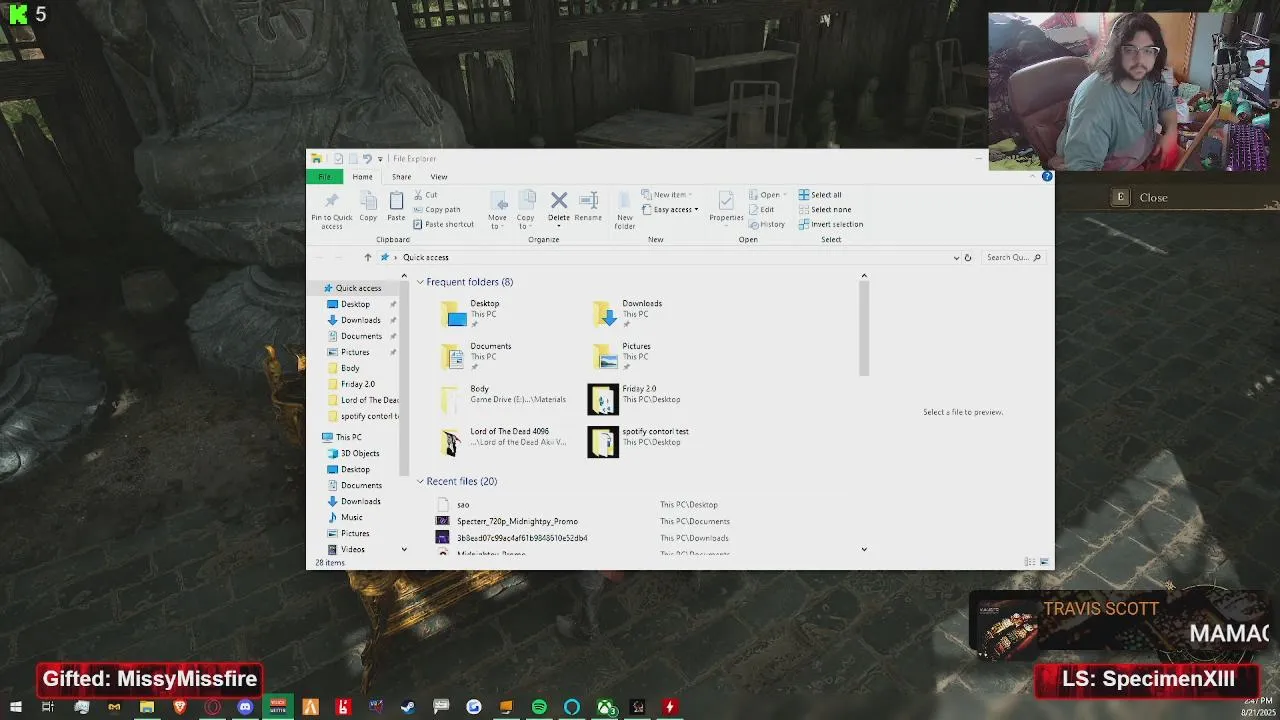Open Brave browser from taskbar

click(x=180, y=707)
